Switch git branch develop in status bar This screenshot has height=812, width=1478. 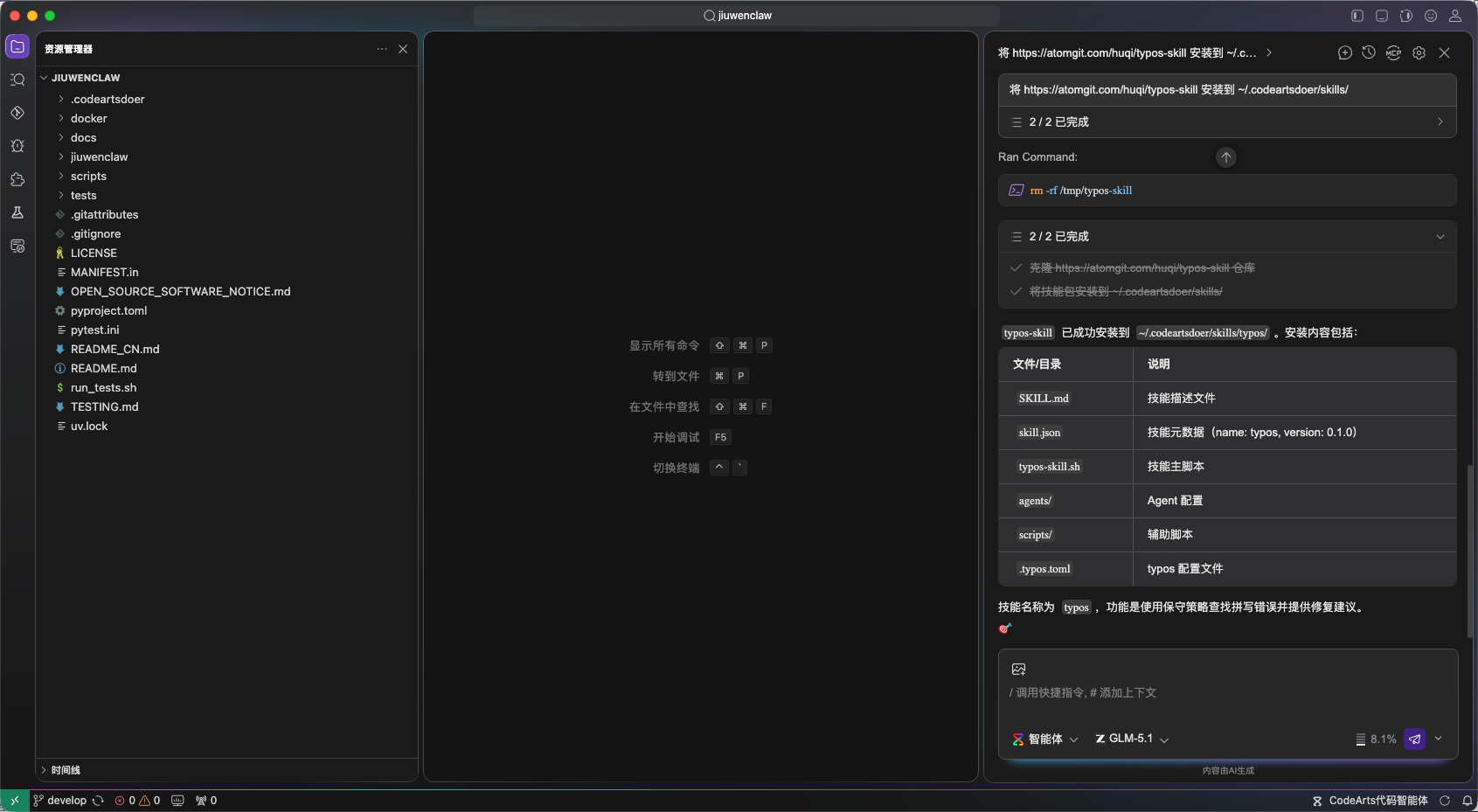(x=59, y=801)
